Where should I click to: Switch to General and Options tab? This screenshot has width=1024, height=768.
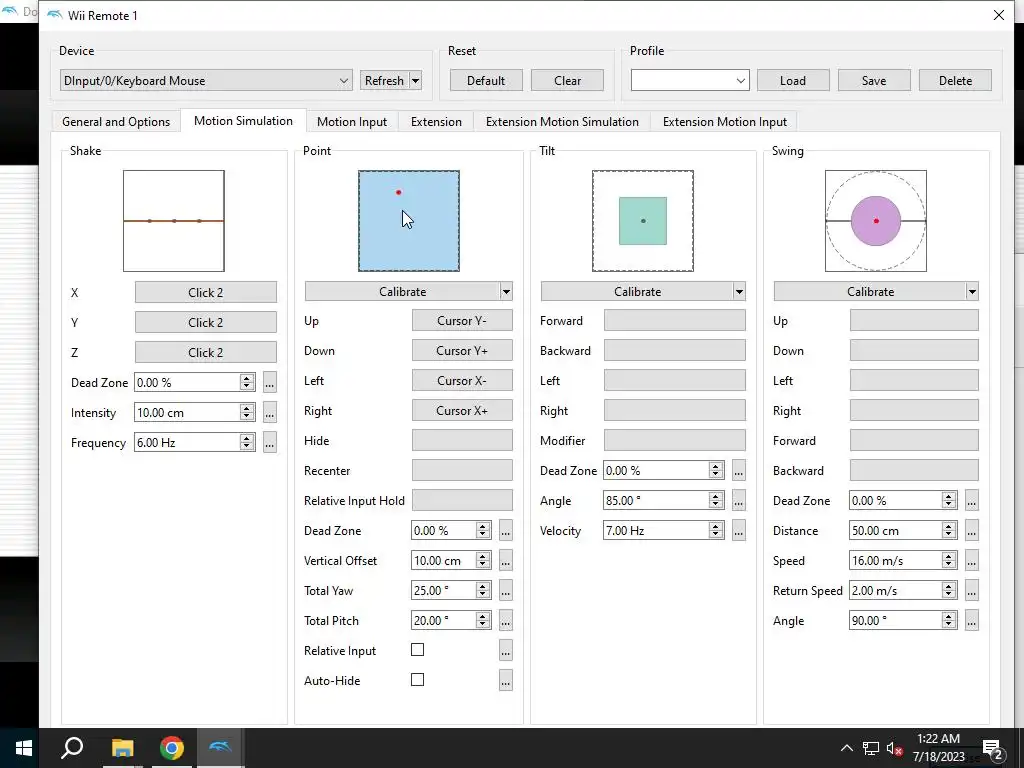116,121
